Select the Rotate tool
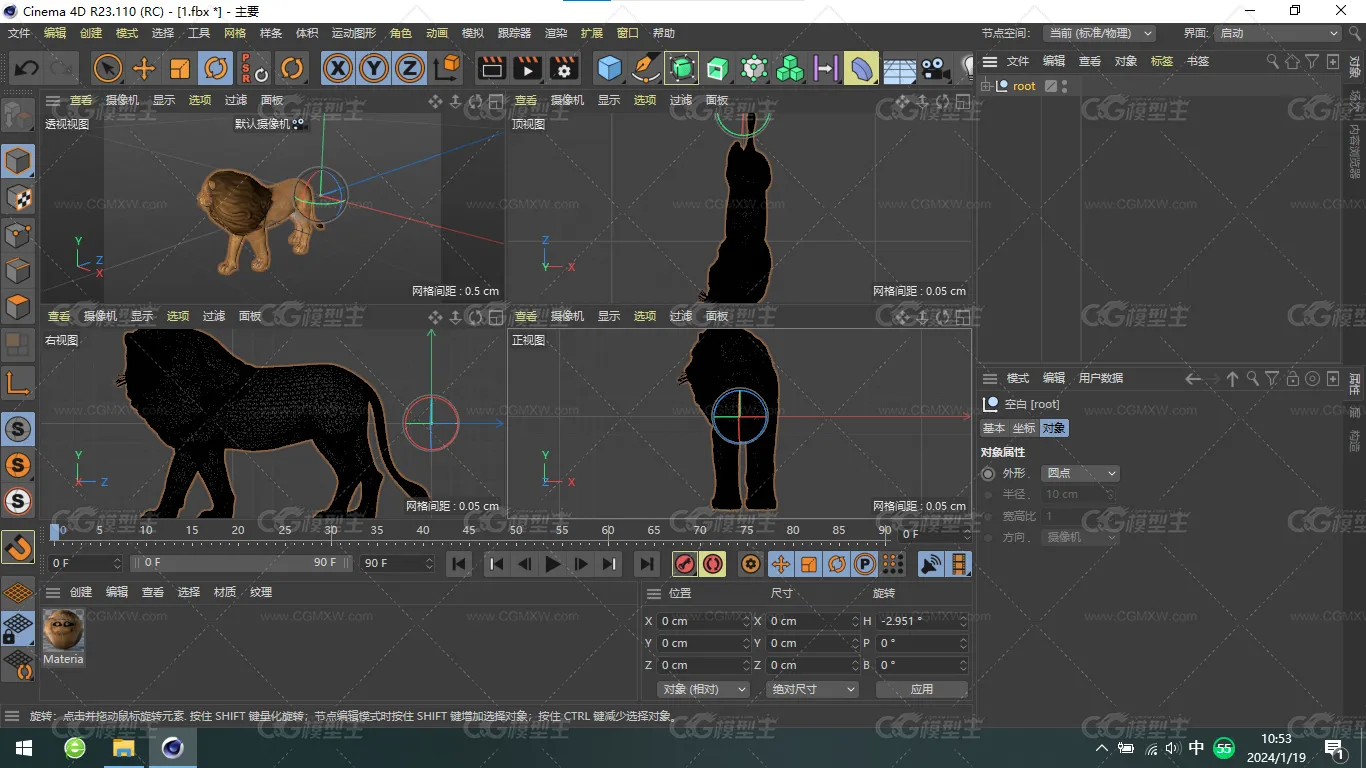 (216, 68)
